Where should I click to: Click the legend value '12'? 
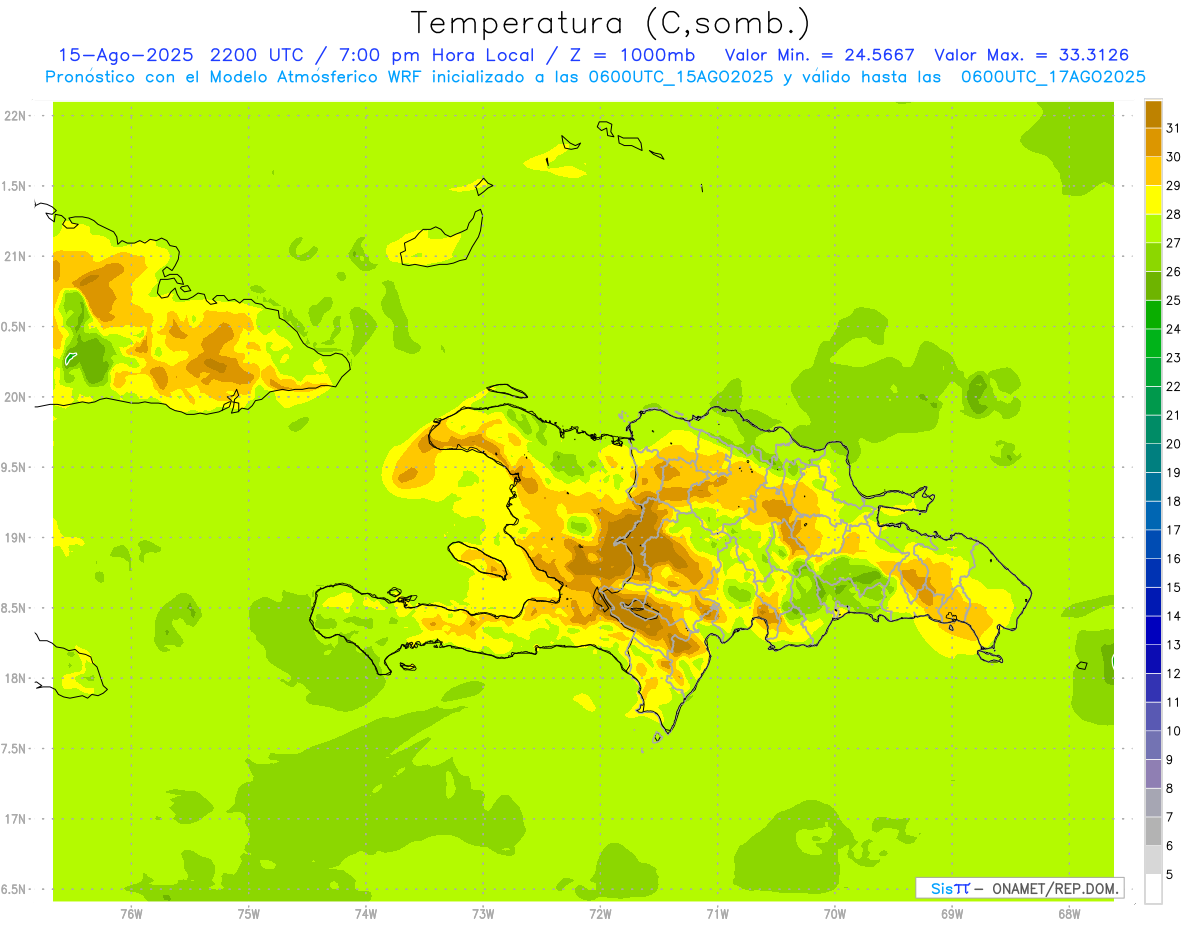[1174, 673]
